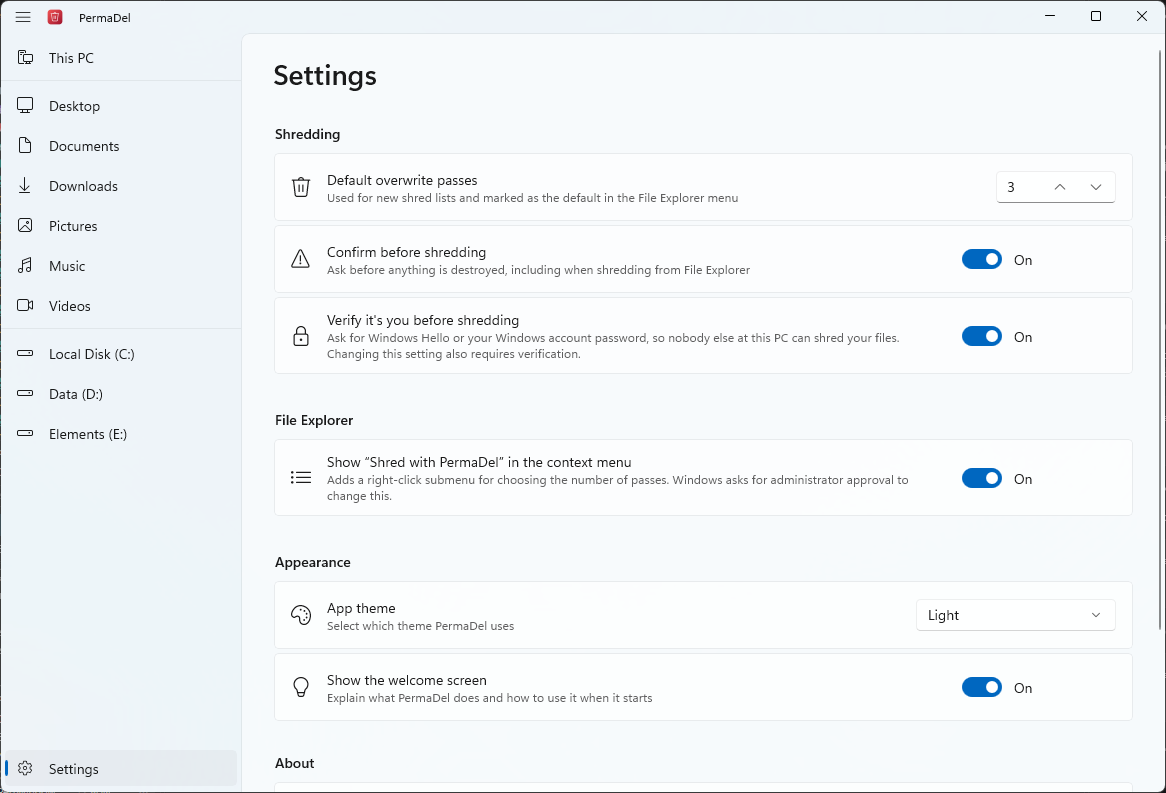Click the Documents page icon
Viewport: 1166px width, 793px height.
point(25,145)
